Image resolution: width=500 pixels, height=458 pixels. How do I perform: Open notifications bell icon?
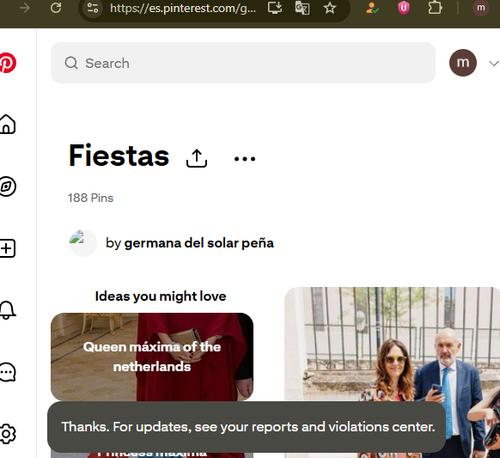tap(7, 310)
